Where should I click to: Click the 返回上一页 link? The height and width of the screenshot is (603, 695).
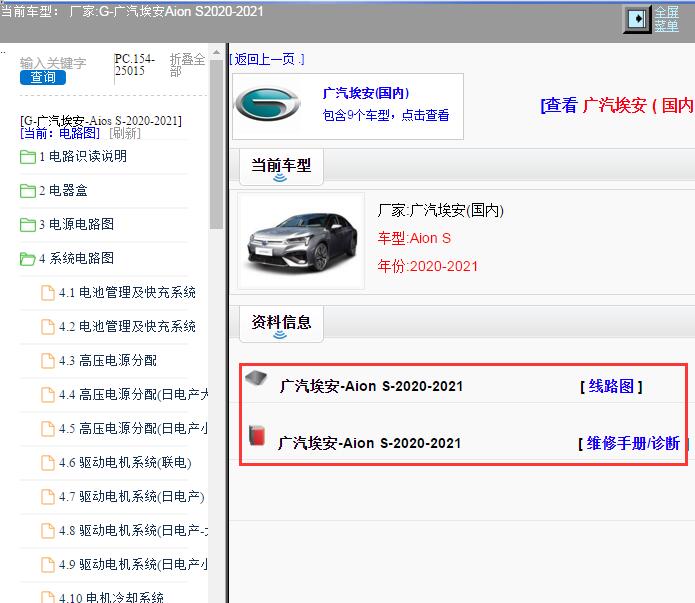coord(267,59)
